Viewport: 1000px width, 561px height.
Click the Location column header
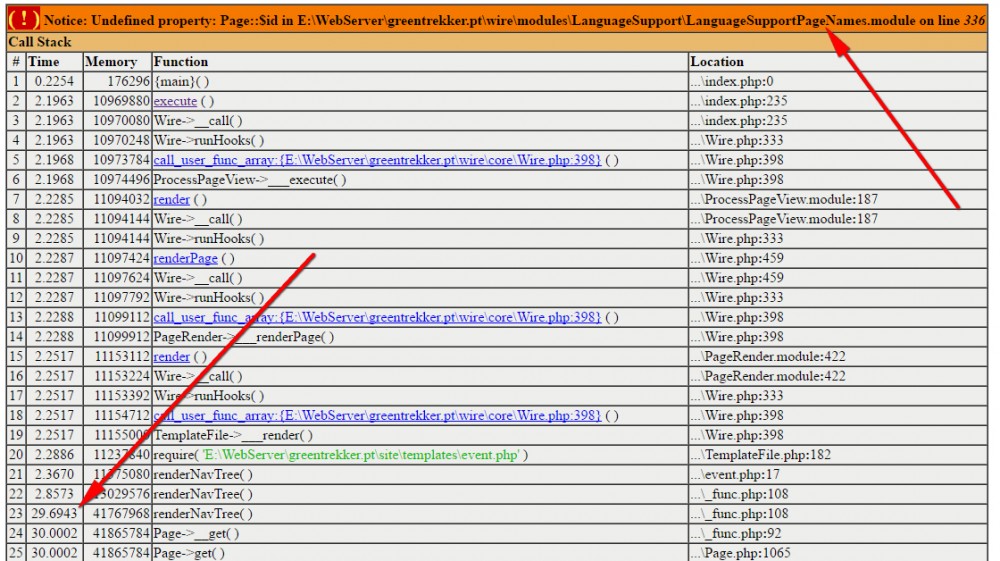[x=717, y=62]
